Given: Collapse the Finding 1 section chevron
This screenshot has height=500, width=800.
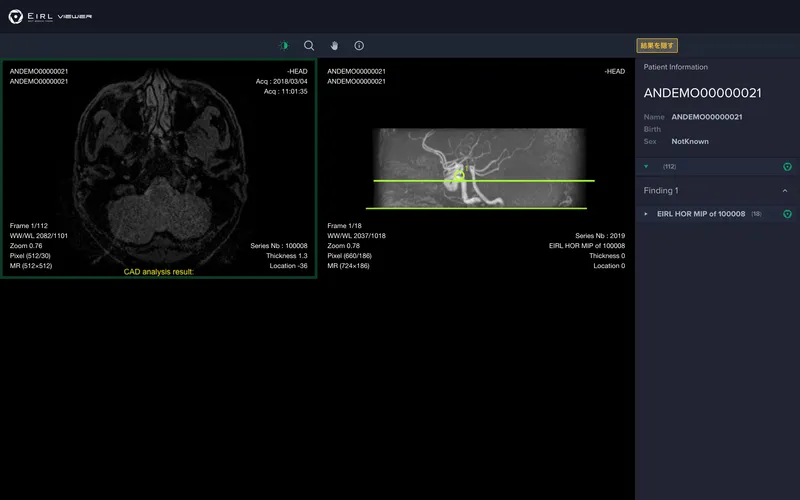Looking at the screenshot, I should [x=785, y=191].
